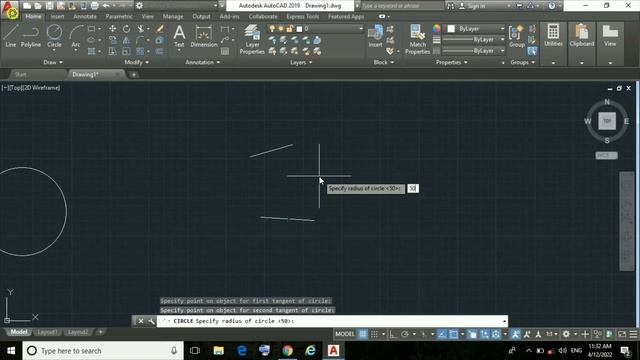Click the Erase tool in Modify panel
The height and width of the screenshot is (360, 640).
[x=160, y=29]
